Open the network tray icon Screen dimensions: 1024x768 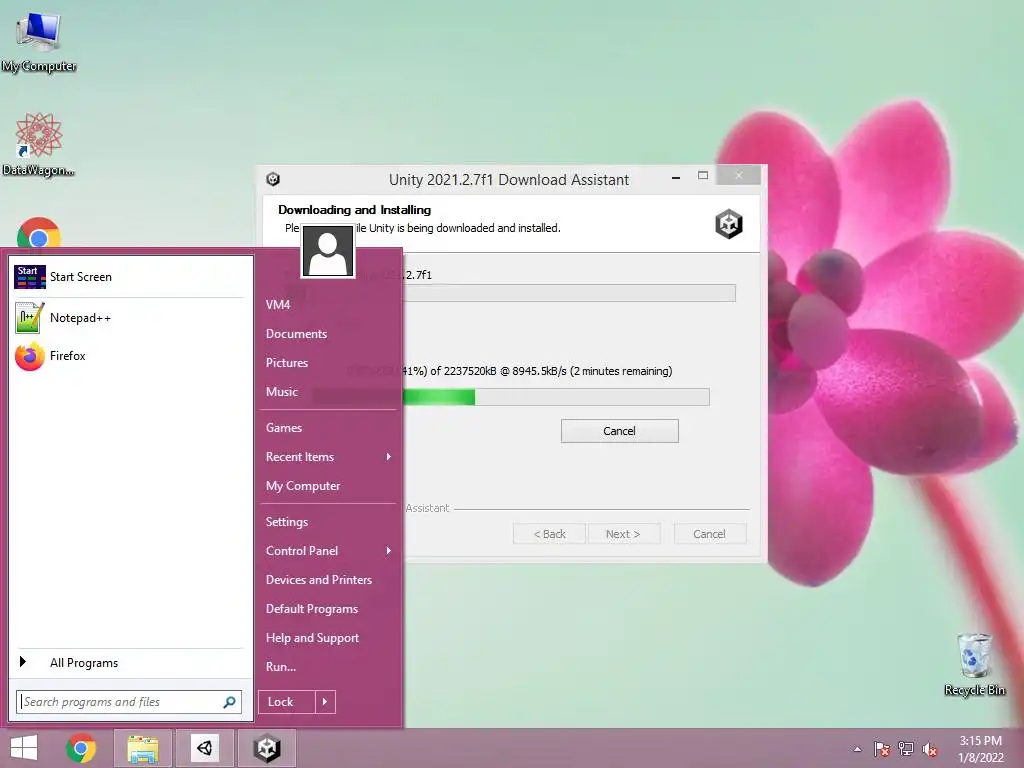coord(906,749)
